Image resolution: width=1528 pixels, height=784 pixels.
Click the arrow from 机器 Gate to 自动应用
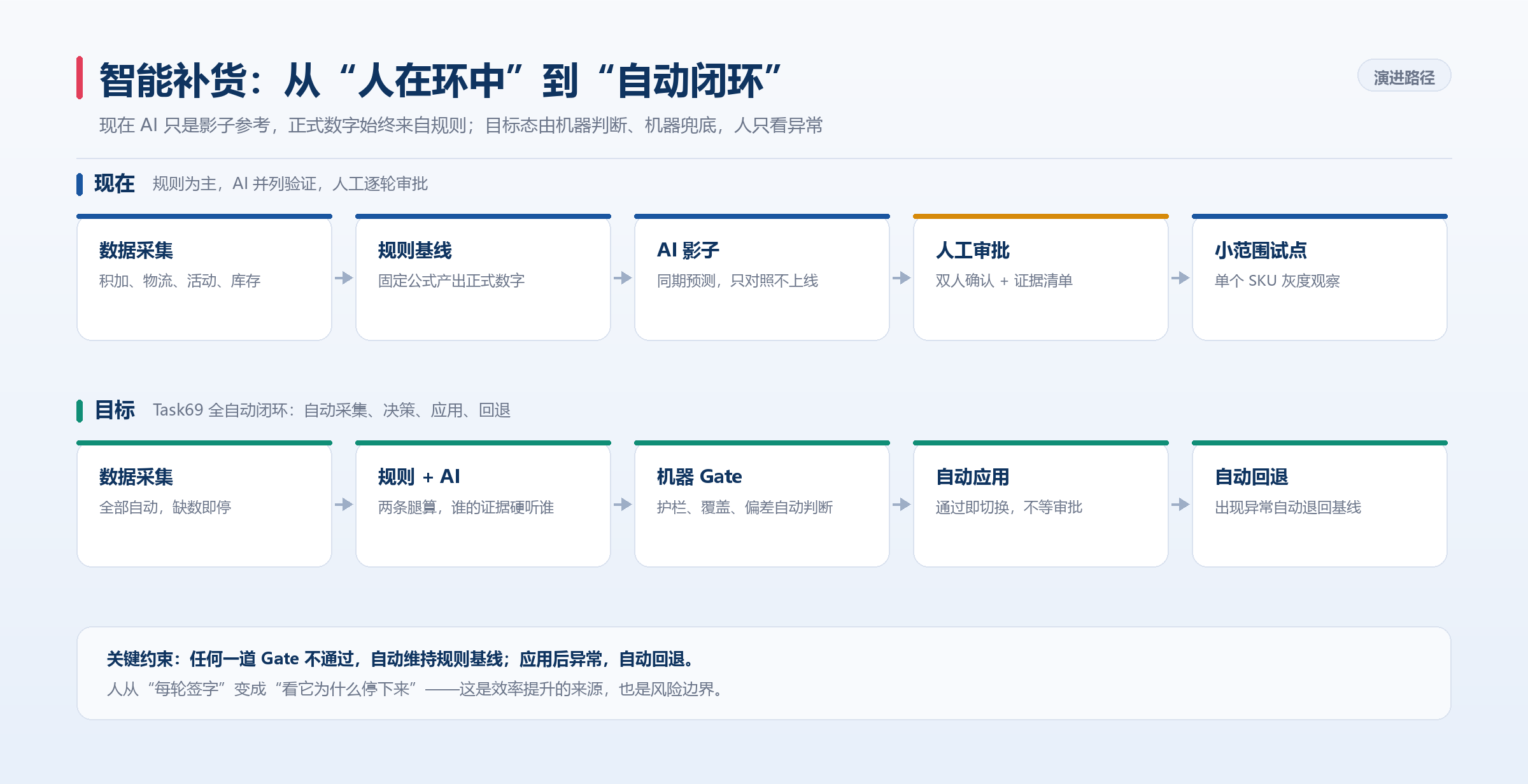pos(902,505)
